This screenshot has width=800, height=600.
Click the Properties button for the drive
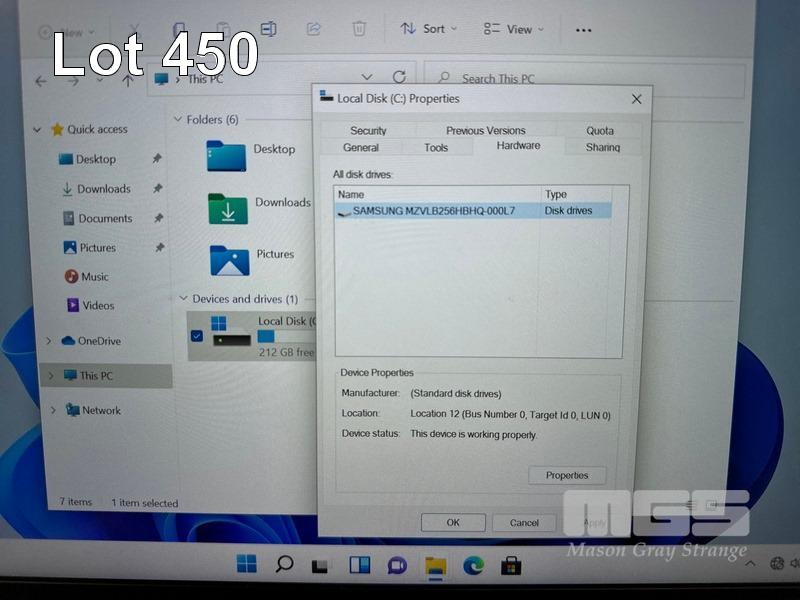(567, 475)
